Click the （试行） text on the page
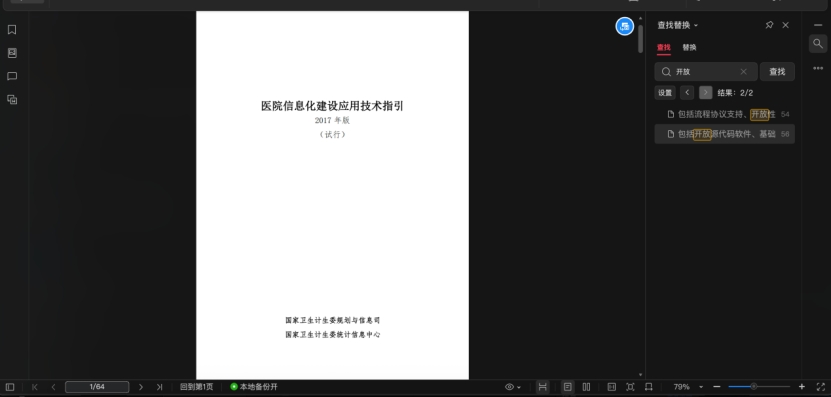This screenshot has height=397, width=831. pyautogui.click(x=332, y=135)
